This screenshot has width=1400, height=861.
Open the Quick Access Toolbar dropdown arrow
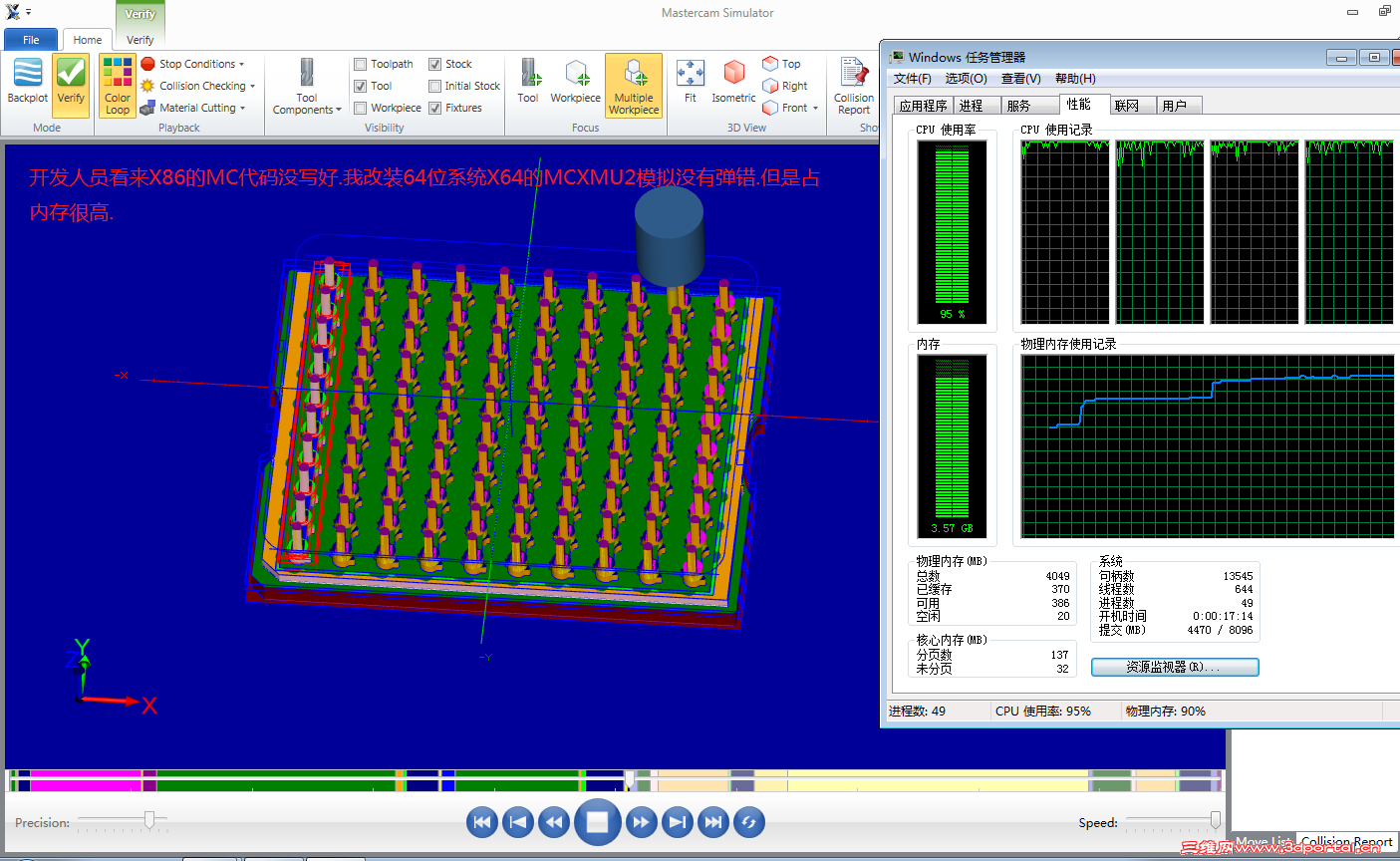tap(29, 12)
